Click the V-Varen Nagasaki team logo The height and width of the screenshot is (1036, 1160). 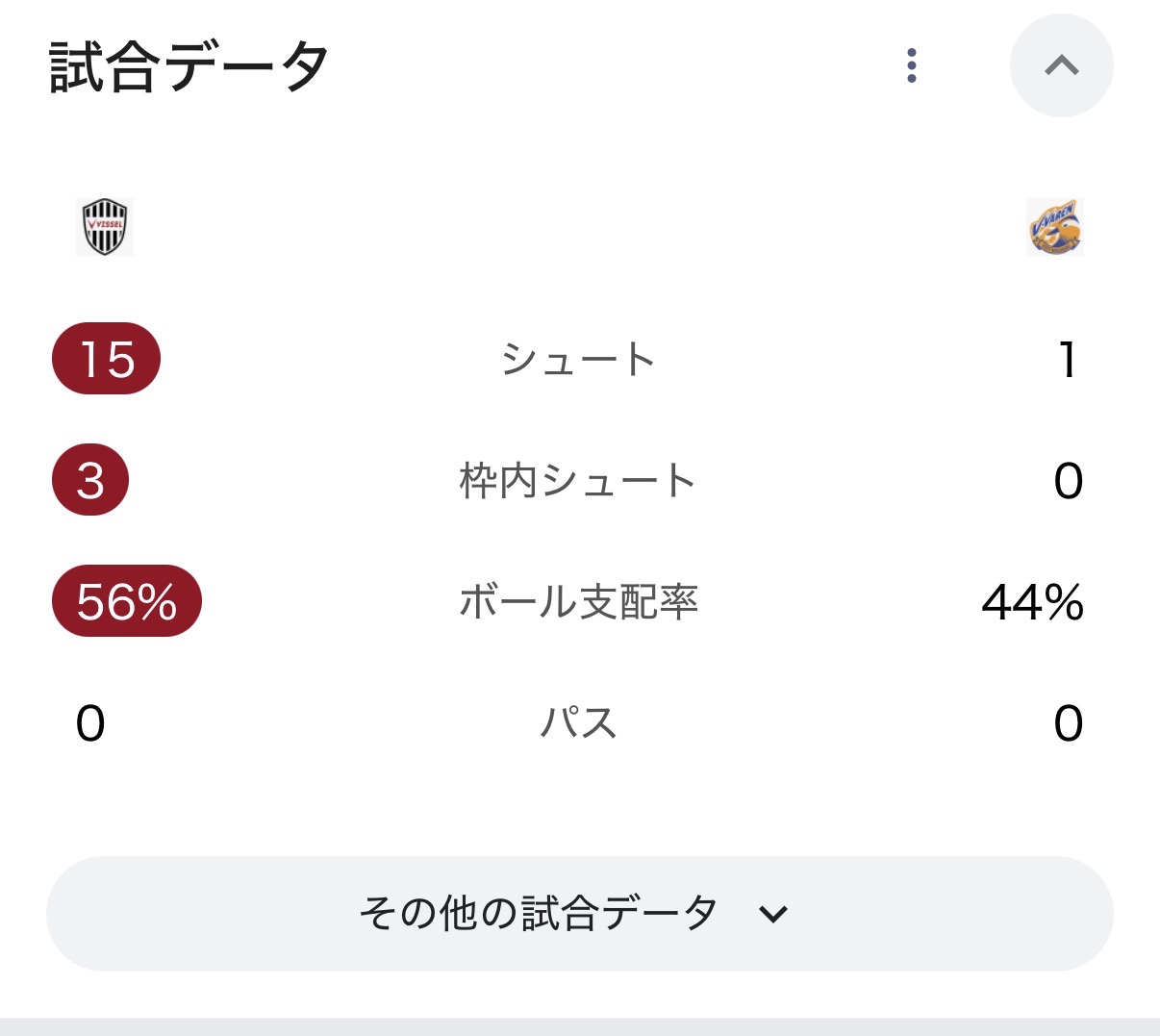pos(1054,227)
